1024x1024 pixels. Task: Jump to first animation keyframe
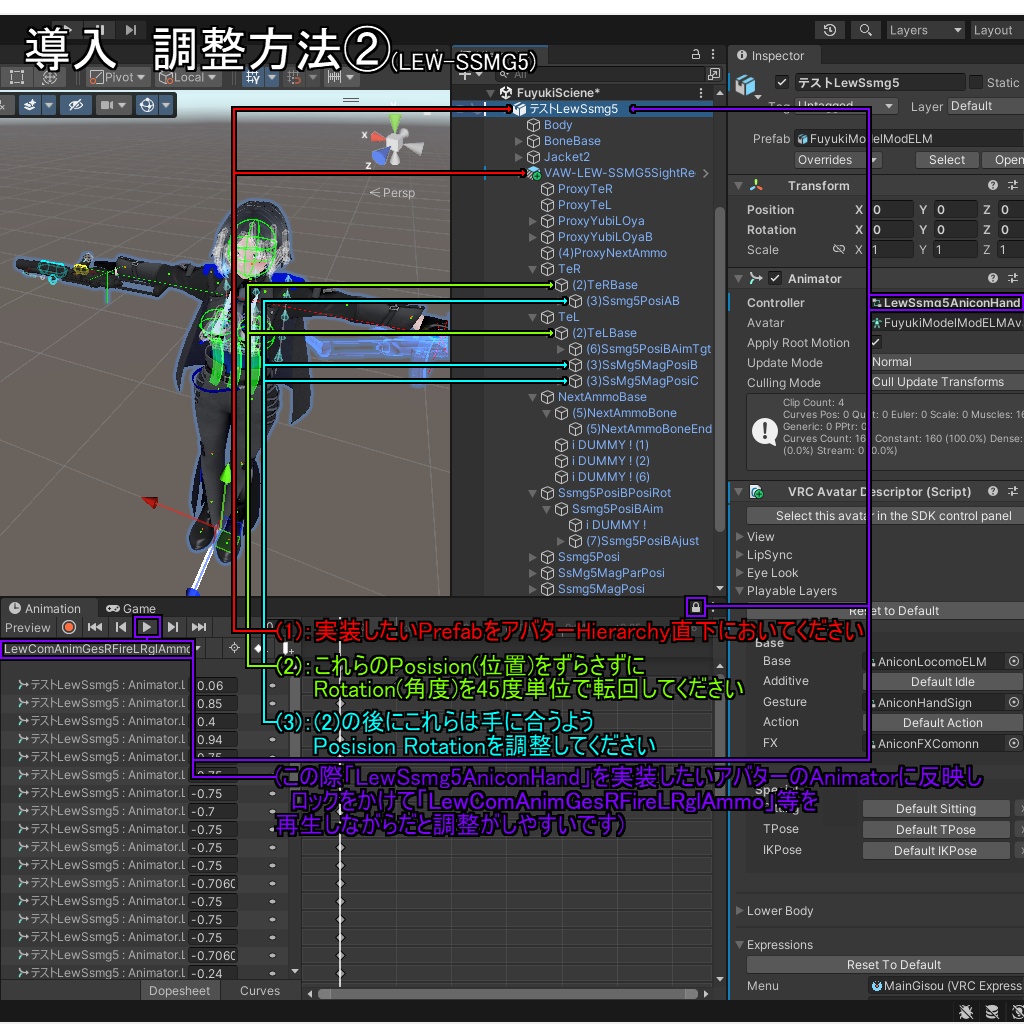point(95,627)
